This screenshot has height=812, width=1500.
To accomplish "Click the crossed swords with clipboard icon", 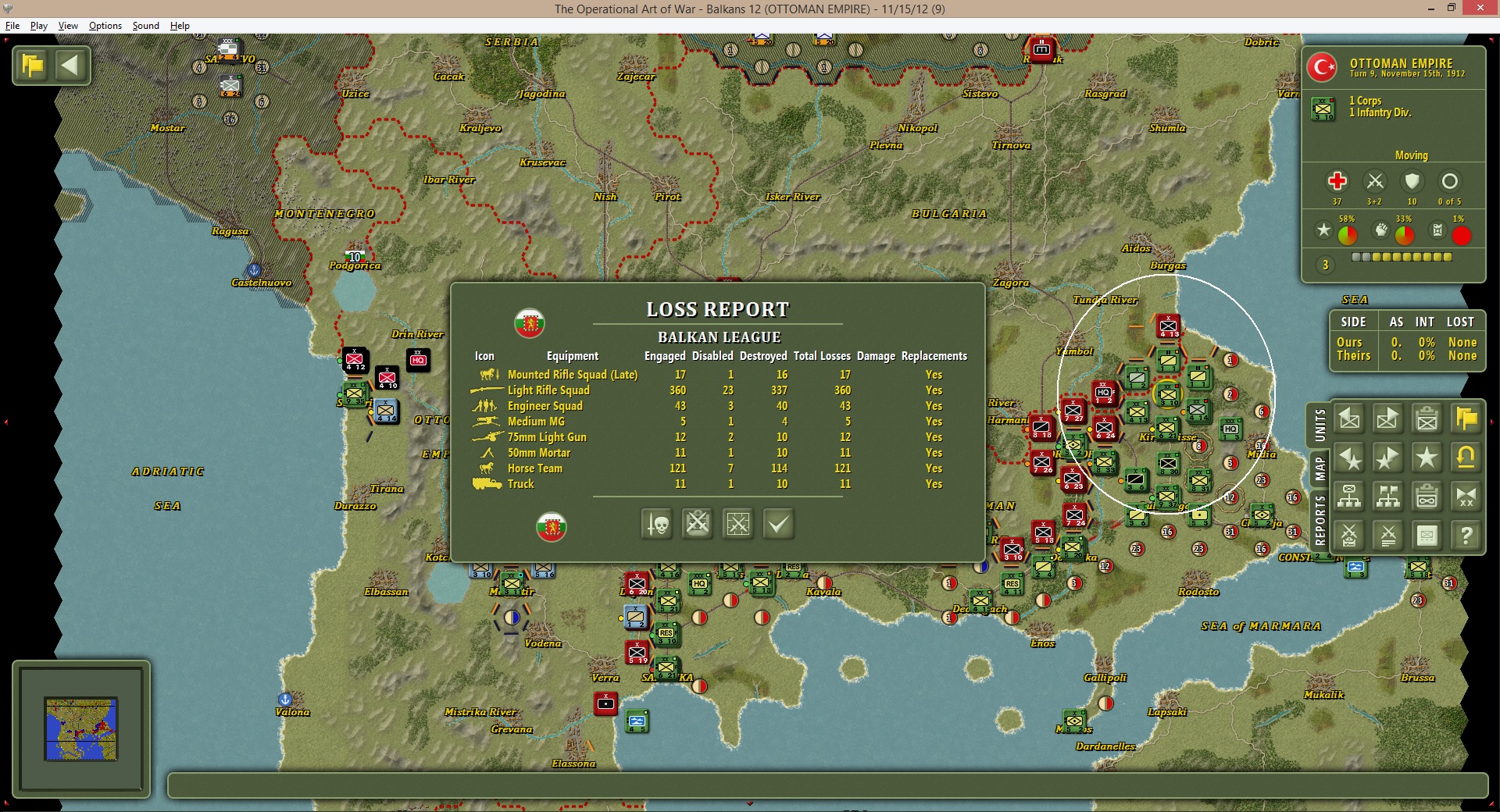I will coord(1349,536).
